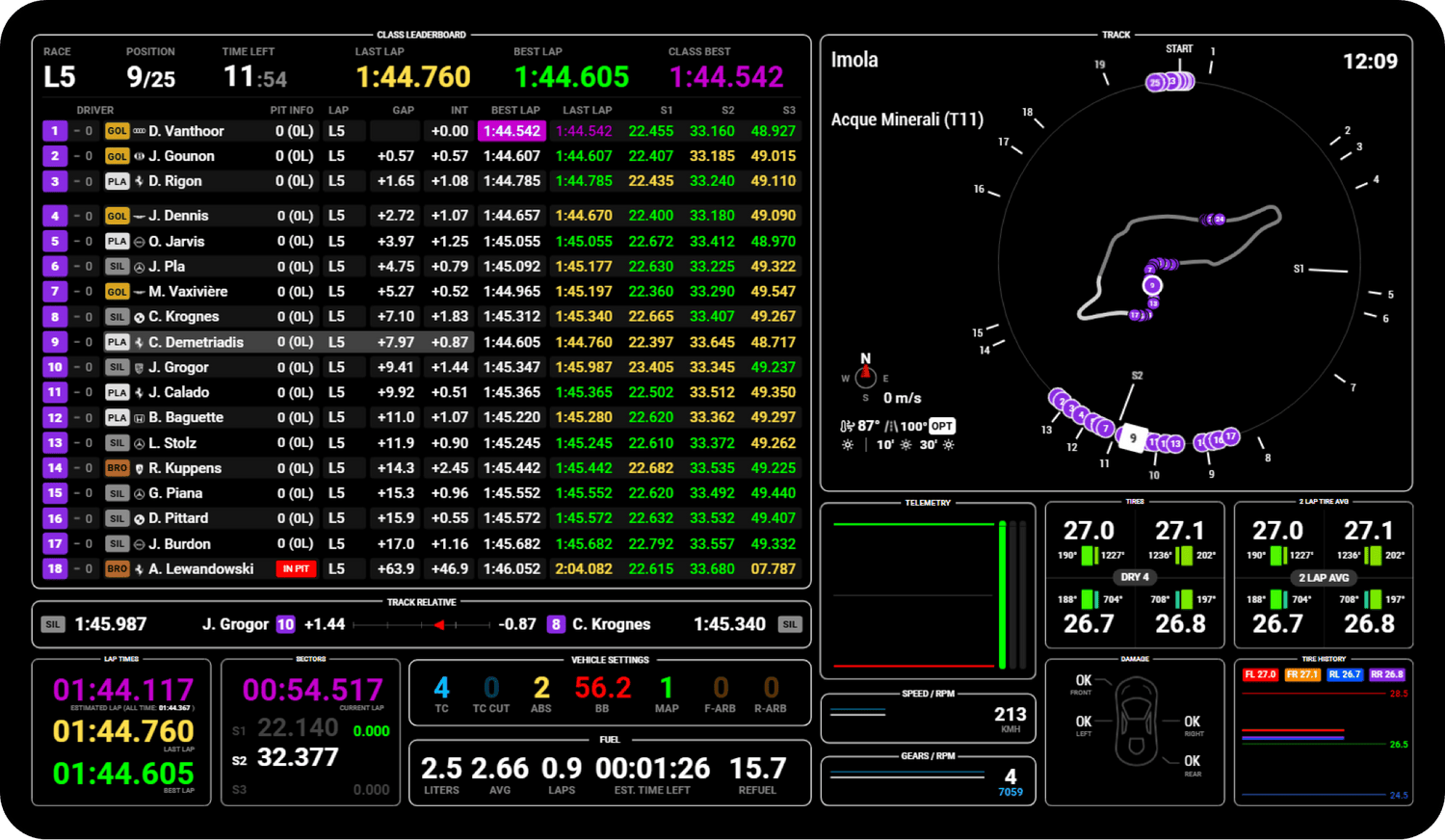Toggle the DRY 4 tire compound label
1445x840 pixels.
click(x=1135, y=577)
